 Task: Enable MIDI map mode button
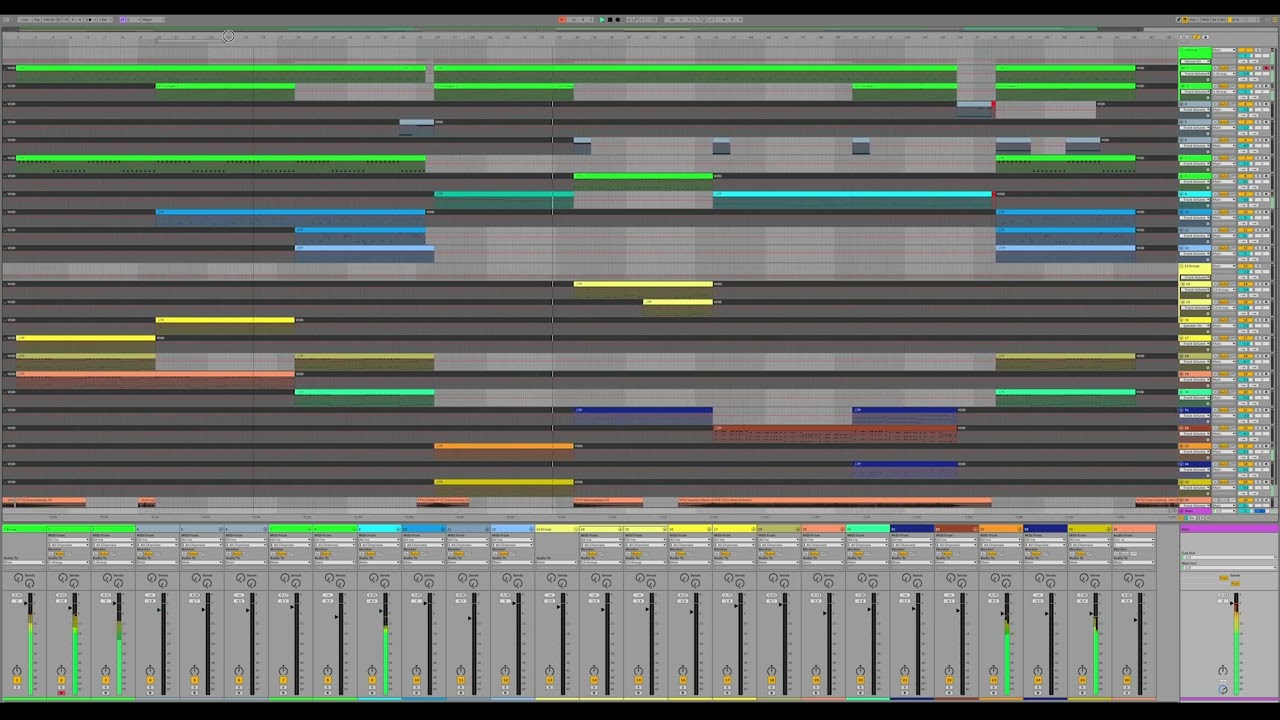(1205, 20)
